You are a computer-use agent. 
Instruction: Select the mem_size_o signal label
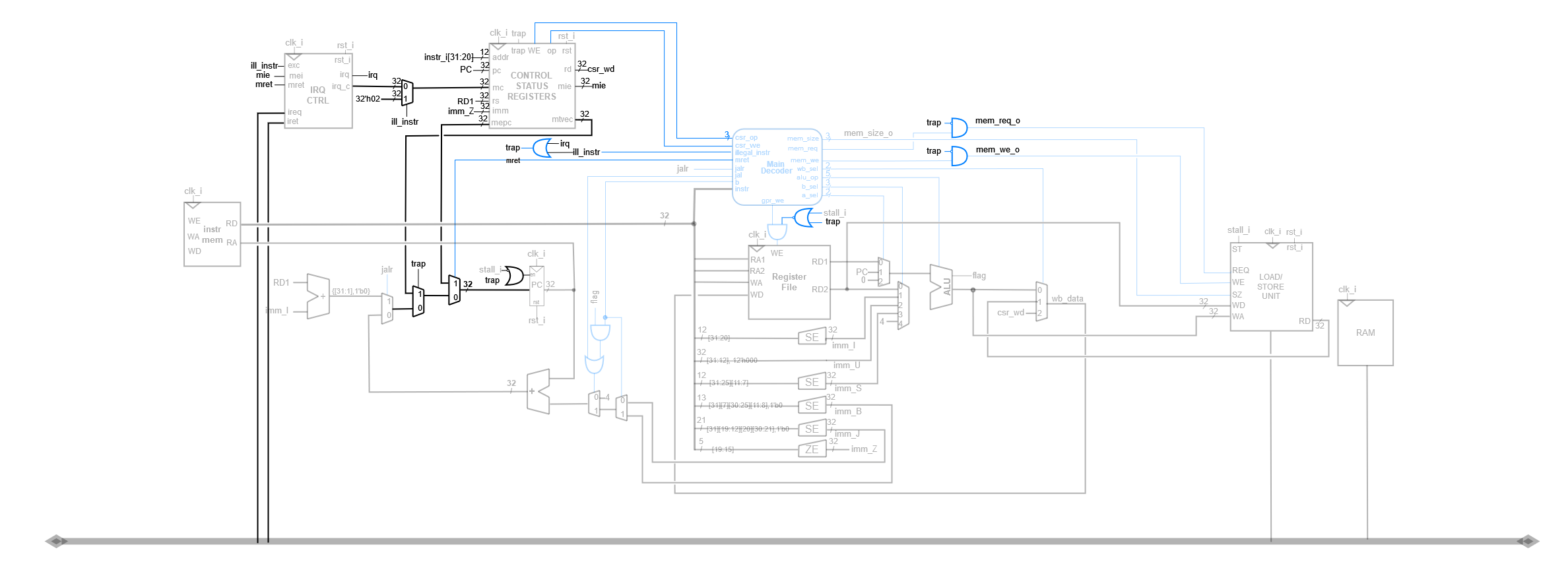(x=868, y=133)
